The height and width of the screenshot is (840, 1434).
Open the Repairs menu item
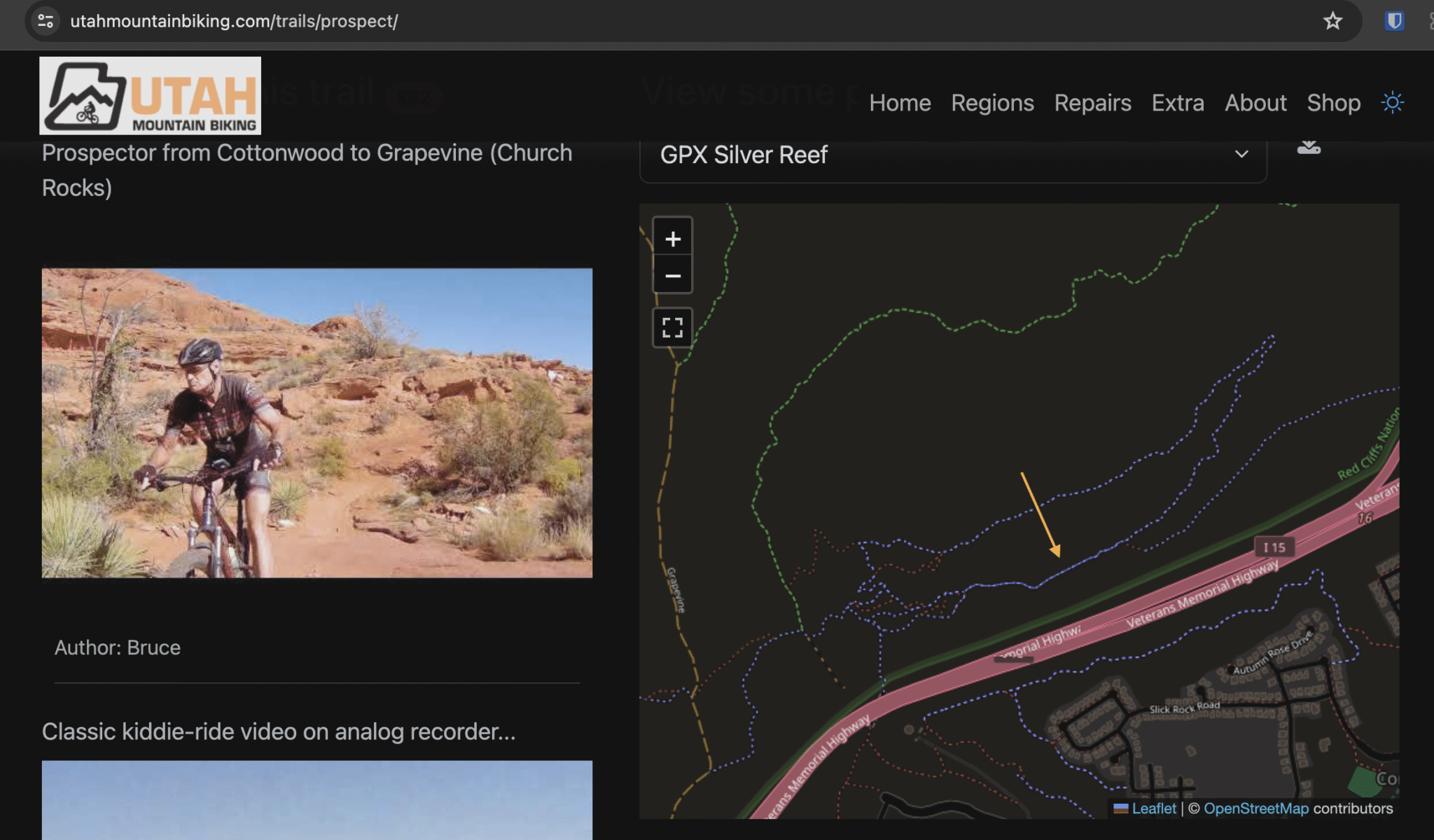point(1092,103)
